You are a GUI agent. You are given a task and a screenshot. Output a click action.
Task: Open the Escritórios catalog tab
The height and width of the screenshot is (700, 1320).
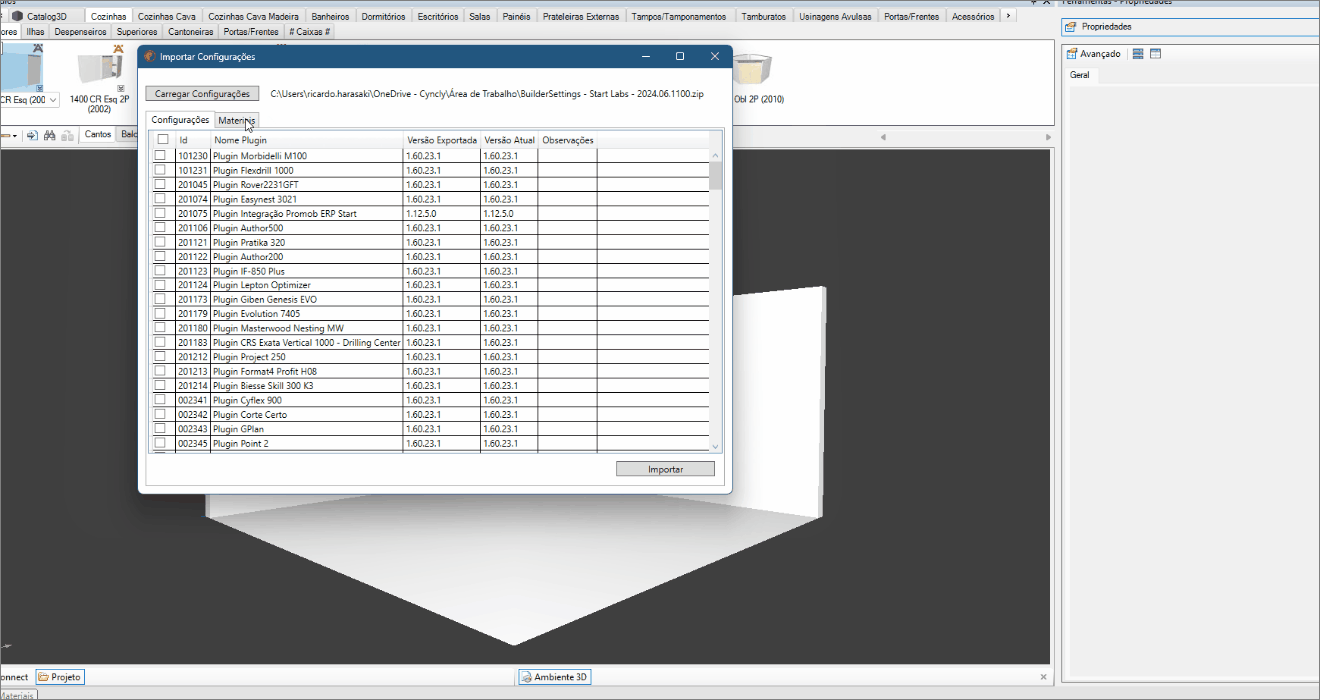click(x=438, y=16)
